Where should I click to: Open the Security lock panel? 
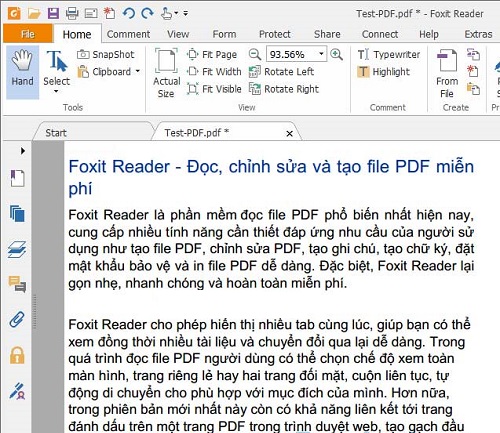17,355
